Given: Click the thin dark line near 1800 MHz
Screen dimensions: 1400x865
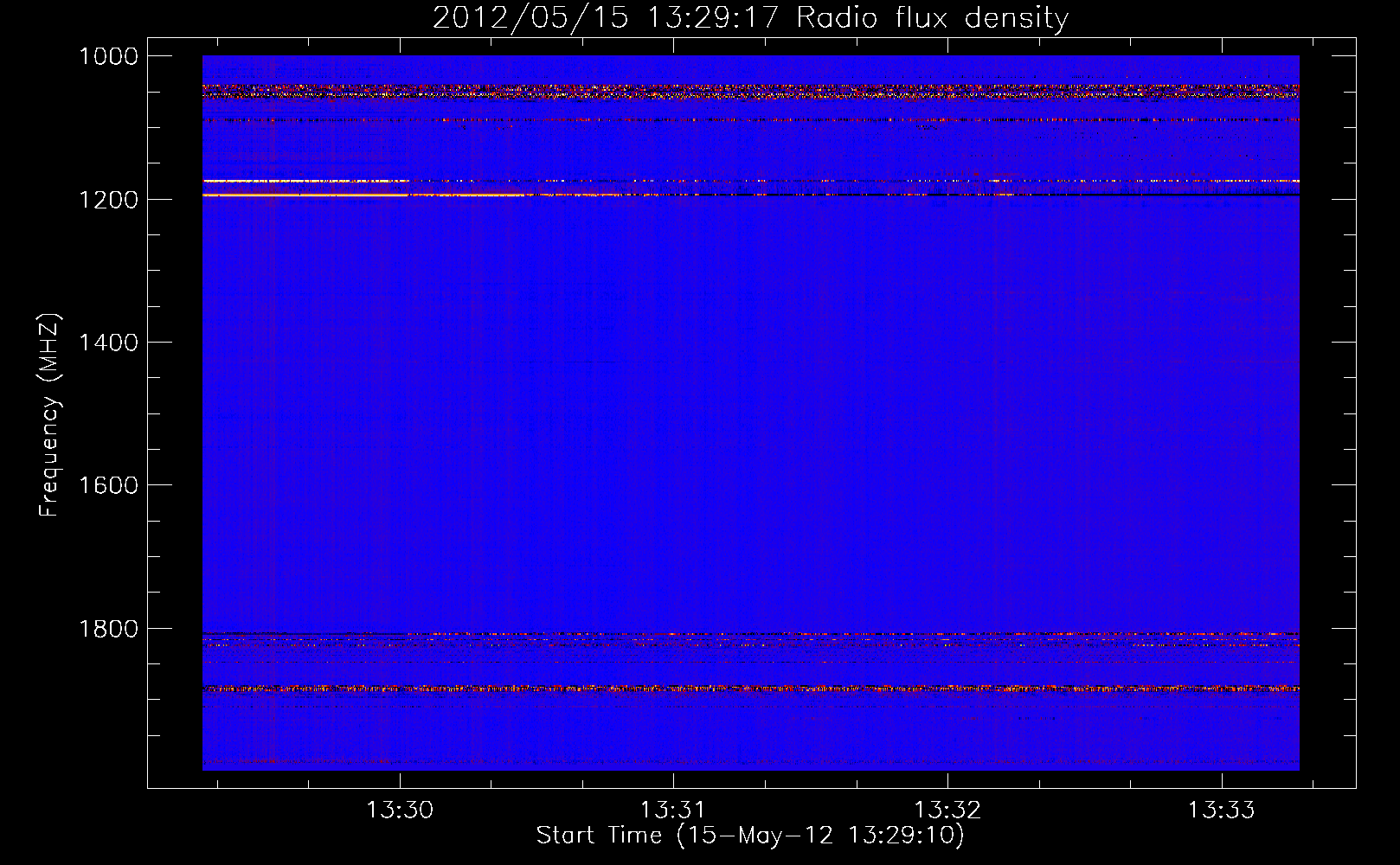Looking at the screenshot, I should pyautogui.click(x=303, y=634).
